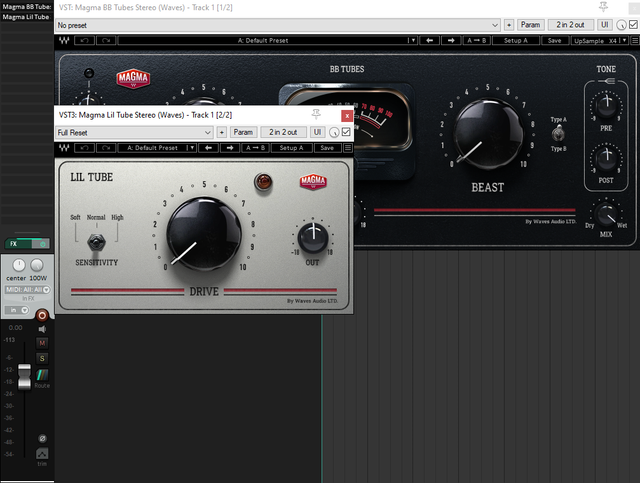Click the track envelope trim icon

42,453
